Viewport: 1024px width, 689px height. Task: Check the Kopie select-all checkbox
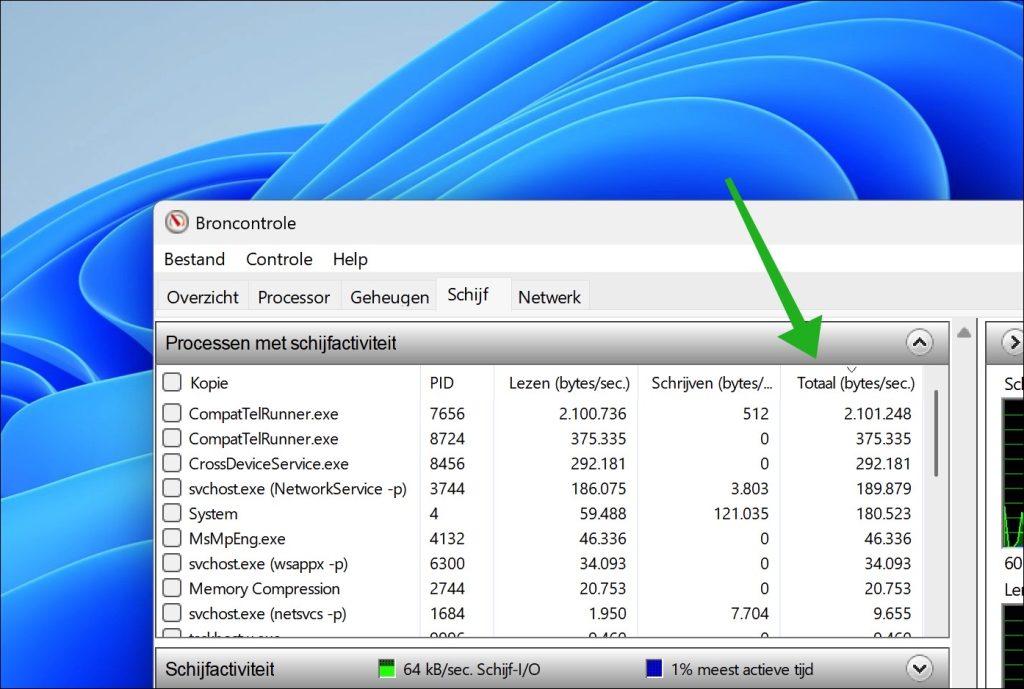tap(172, 382)
